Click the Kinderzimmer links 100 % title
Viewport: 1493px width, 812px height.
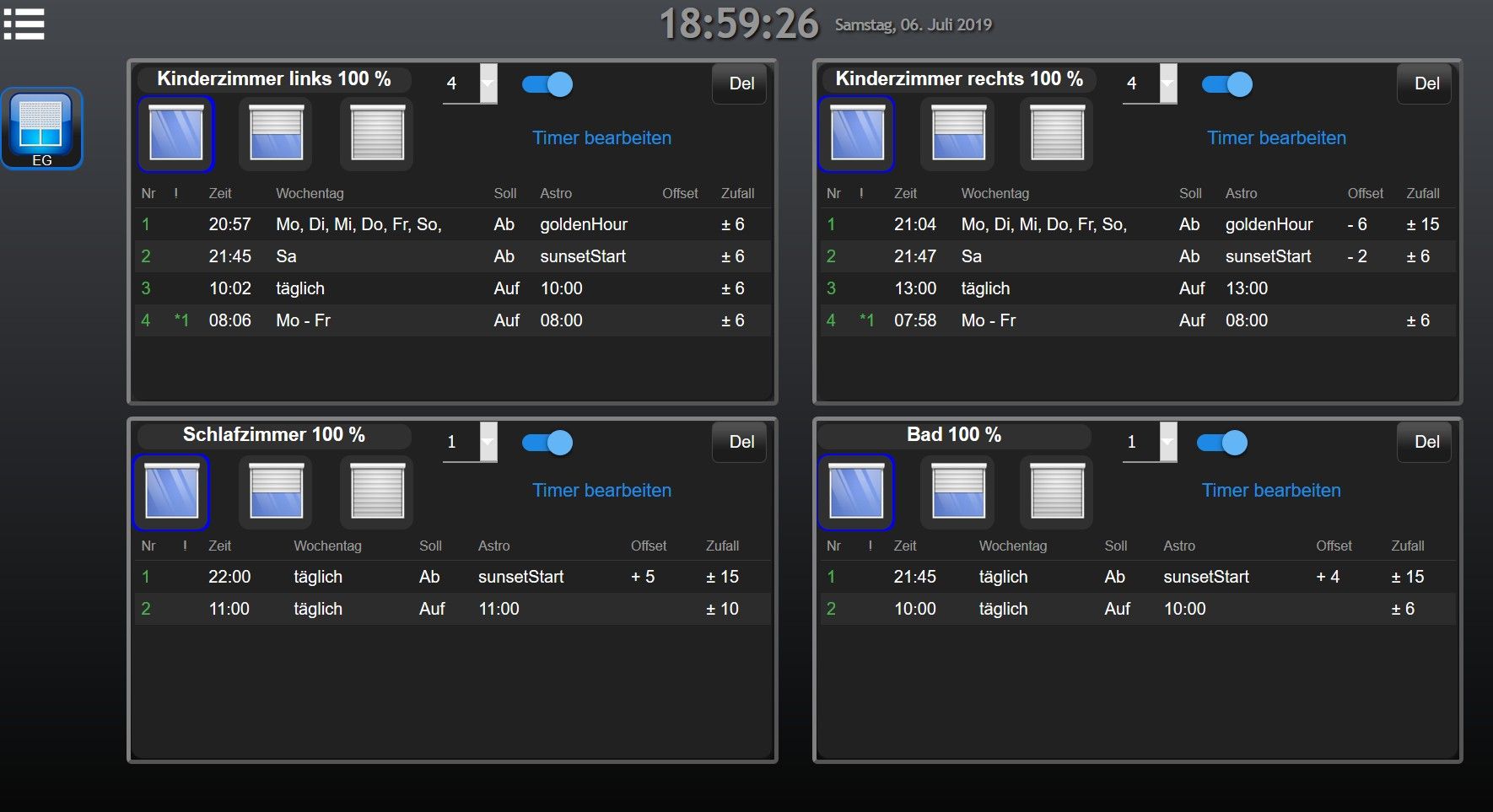pyautogui.click(x=274, y=79)
